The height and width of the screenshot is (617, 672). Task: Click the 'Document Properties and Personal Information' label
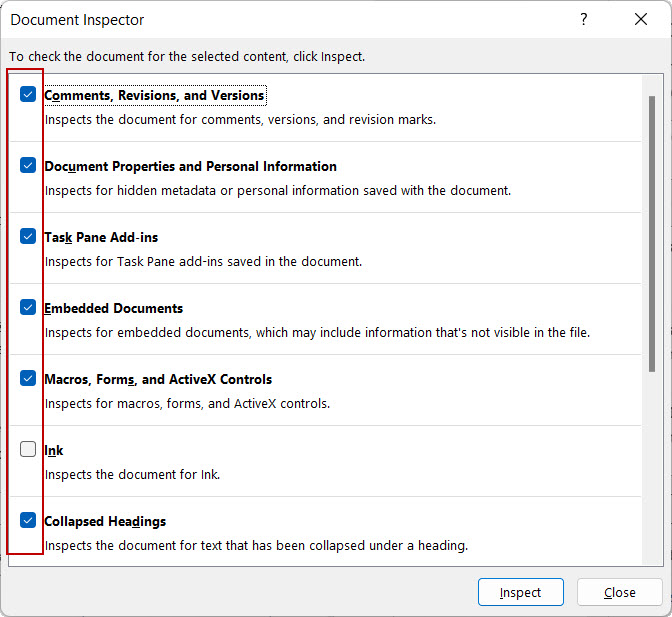(x=190, y=167)
